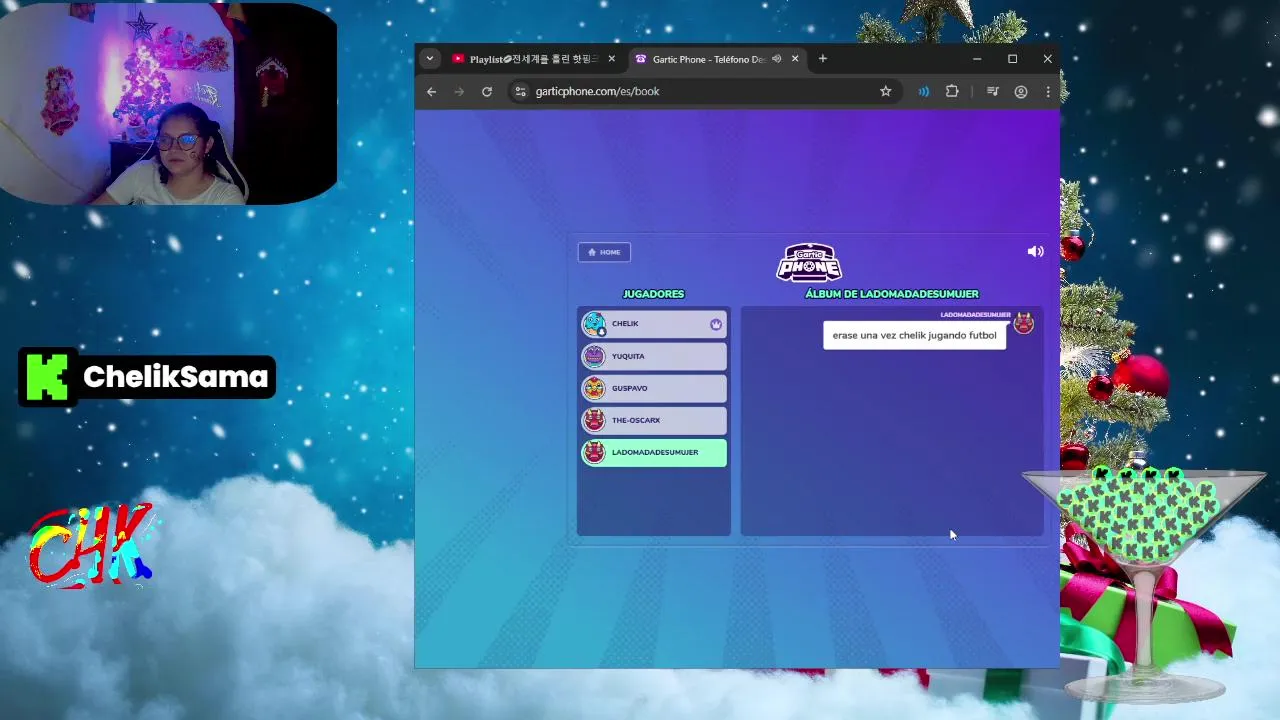Select player LADOMADADESUMUJER in the list
The height and width of the screenshot is (720, 1280).
[653, 452]
